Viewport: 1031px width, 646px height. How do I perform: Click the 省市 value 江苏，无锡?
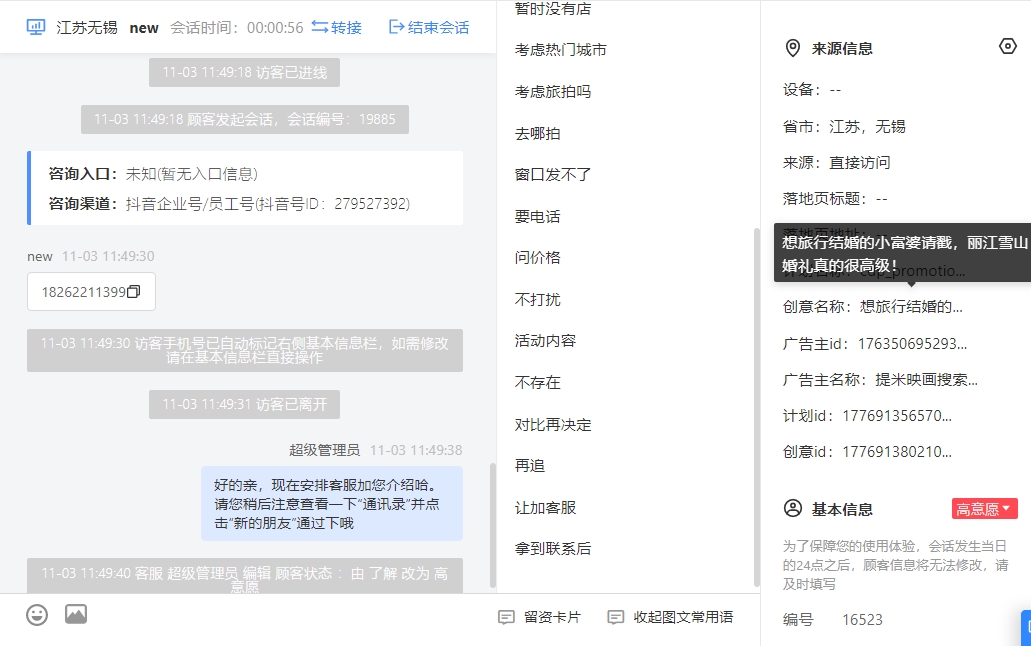(x=867, y=126)
